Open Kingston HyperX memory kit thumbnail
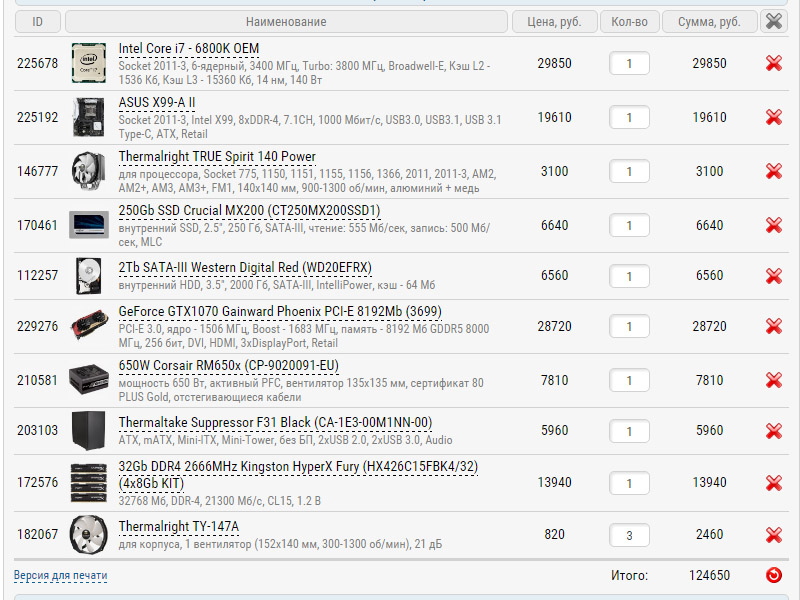Screen dimensions: 800x600 tap(89, 483)
